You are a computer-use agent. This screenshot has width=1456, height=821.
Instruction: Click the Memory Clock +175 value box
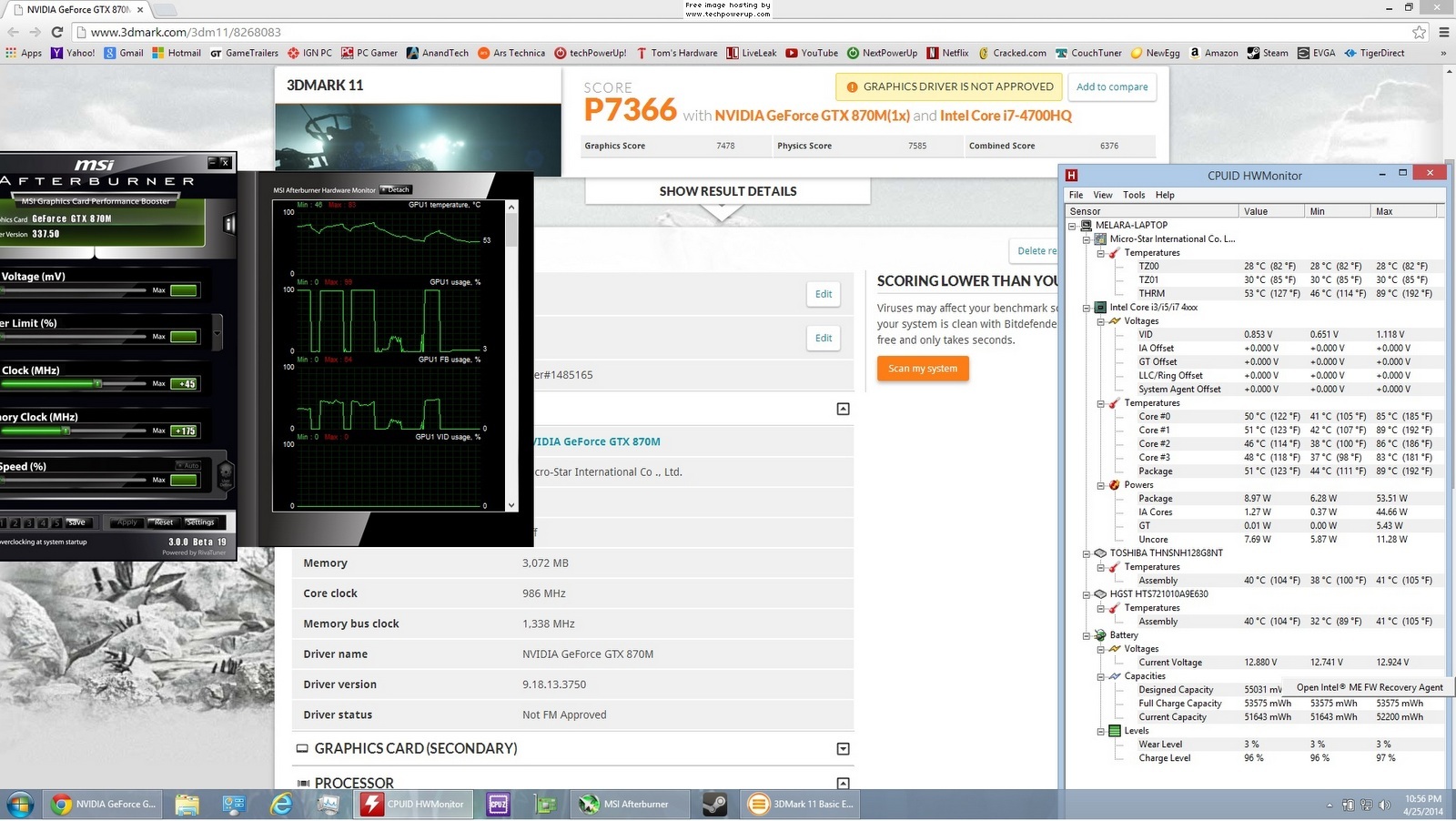184,431
